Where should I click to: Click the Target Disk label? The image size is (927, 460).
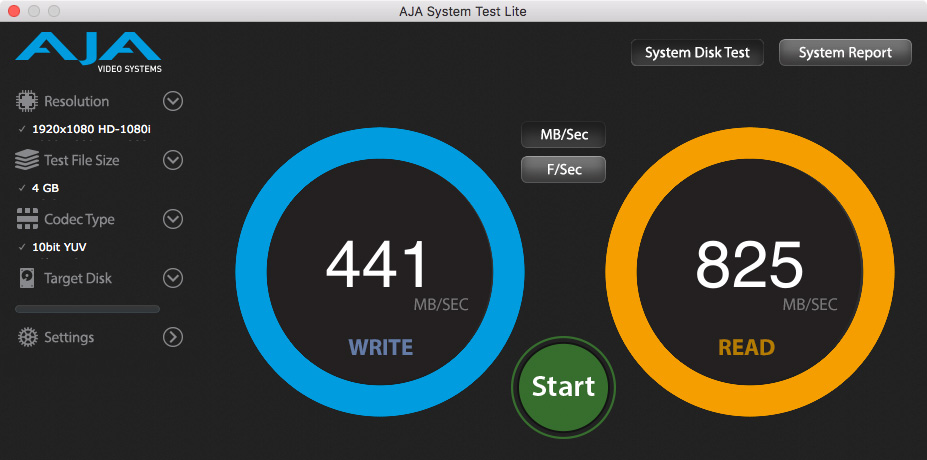78,278
